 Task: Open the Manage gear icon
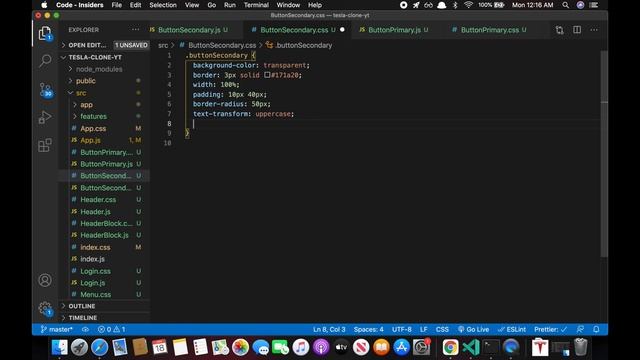click(x=45, y=308)
